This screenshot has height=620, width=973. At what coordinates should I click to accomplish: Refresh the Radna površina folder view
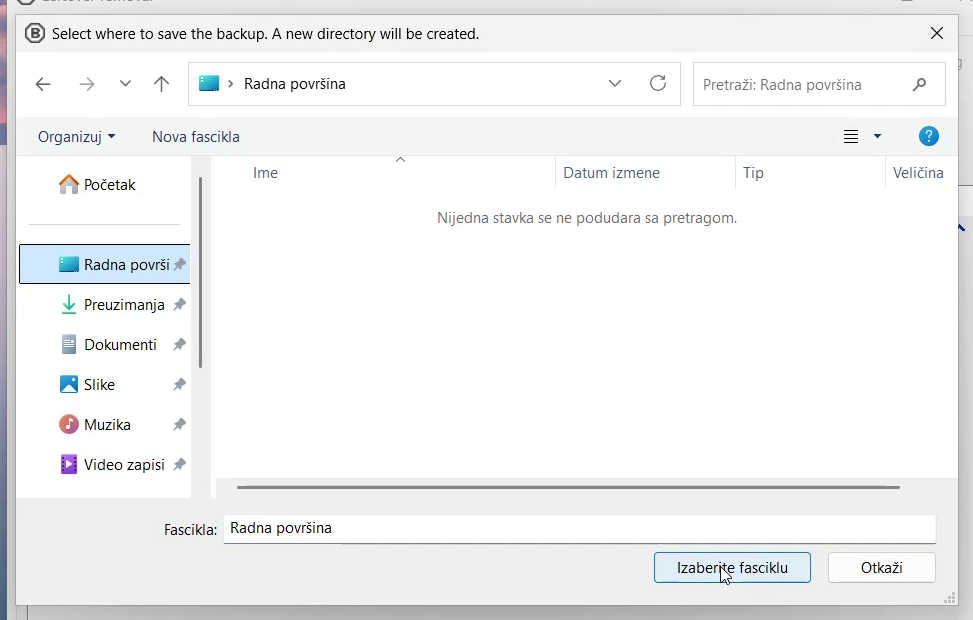click(x=657, y=84)
